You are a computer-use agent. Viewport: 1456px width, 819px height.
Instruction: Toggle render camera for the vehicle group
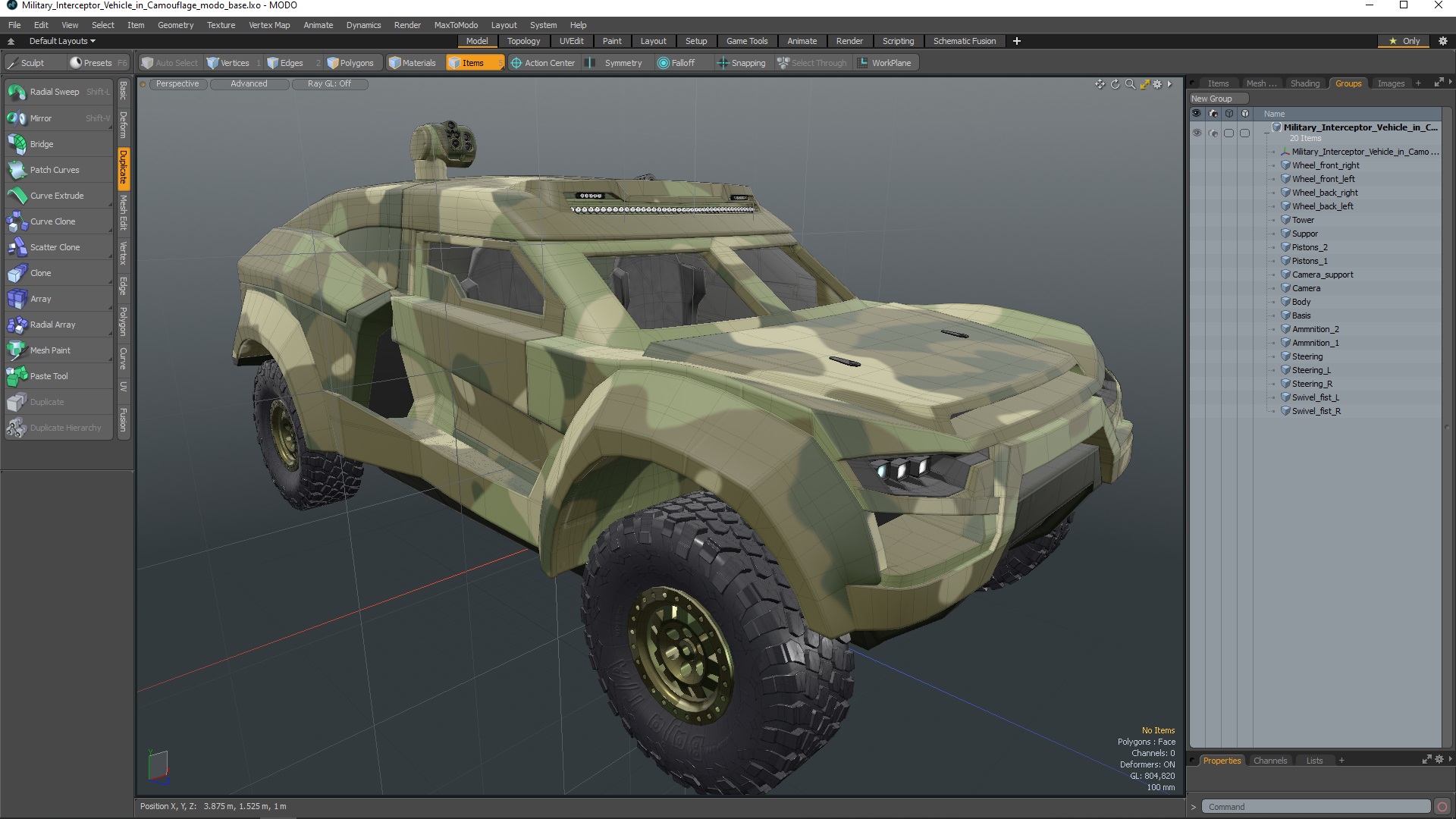(x=1213, y=133)
